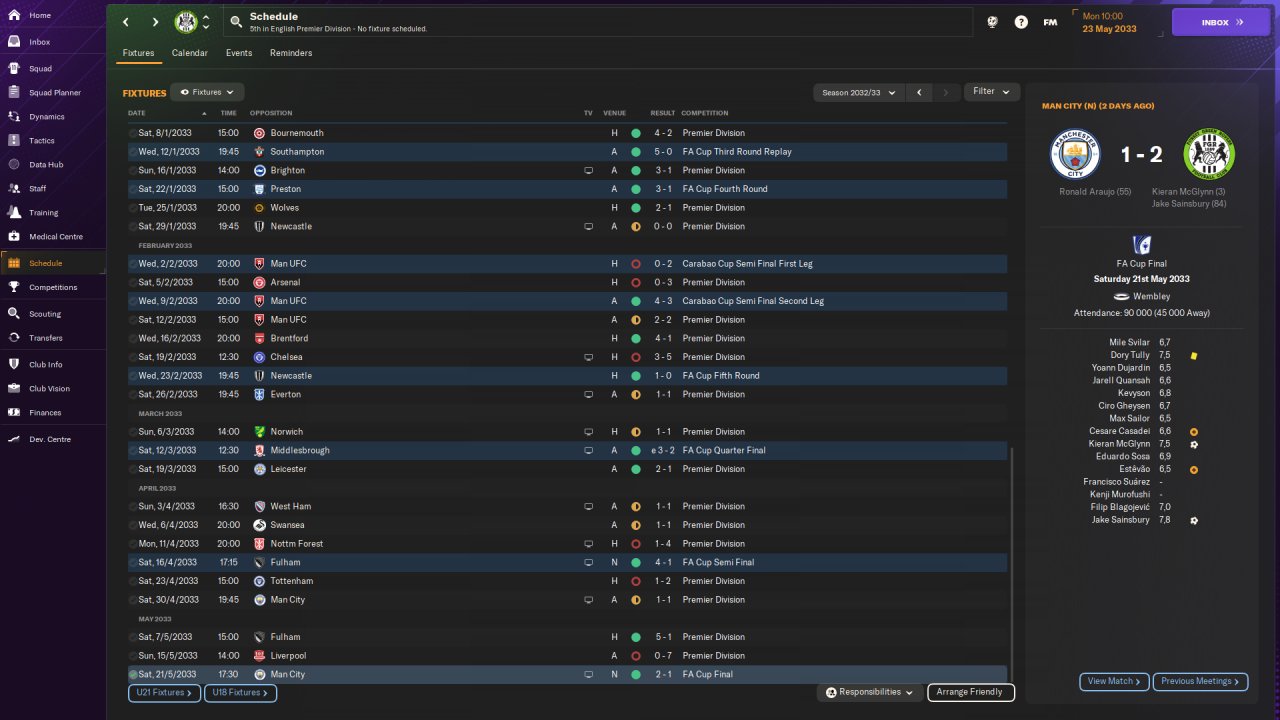
Task: Open the Transfers icon in the sidebar
Action: tap(14, 338)
